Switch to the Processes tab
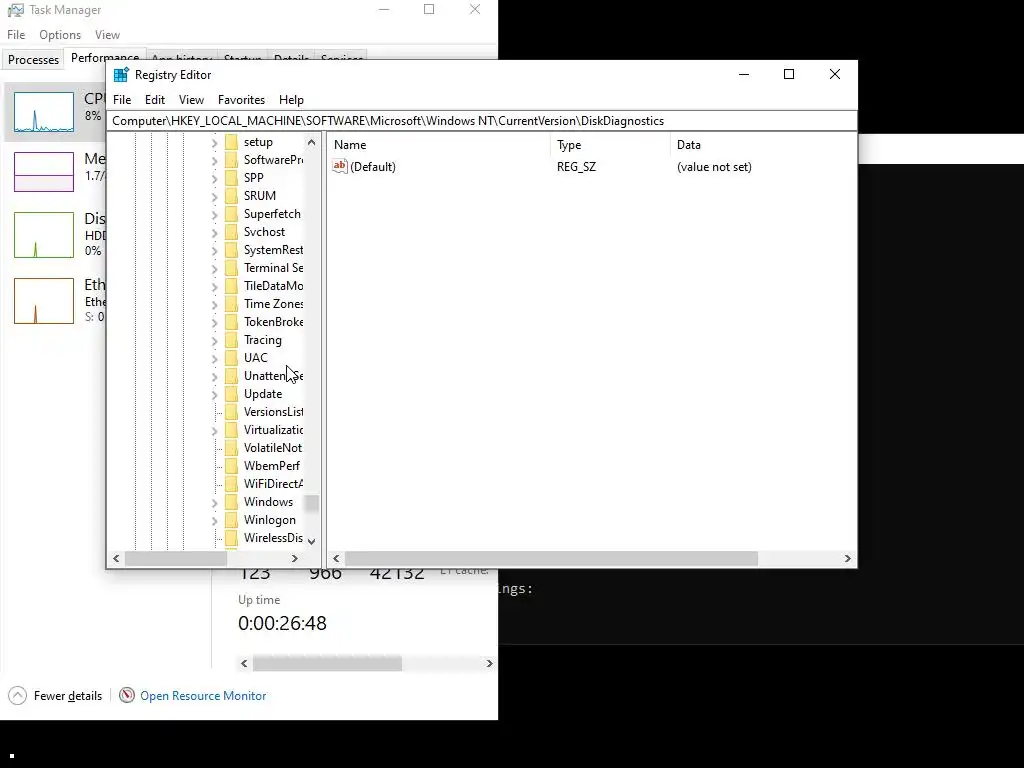1024x768 pixels. pos(33,59)
